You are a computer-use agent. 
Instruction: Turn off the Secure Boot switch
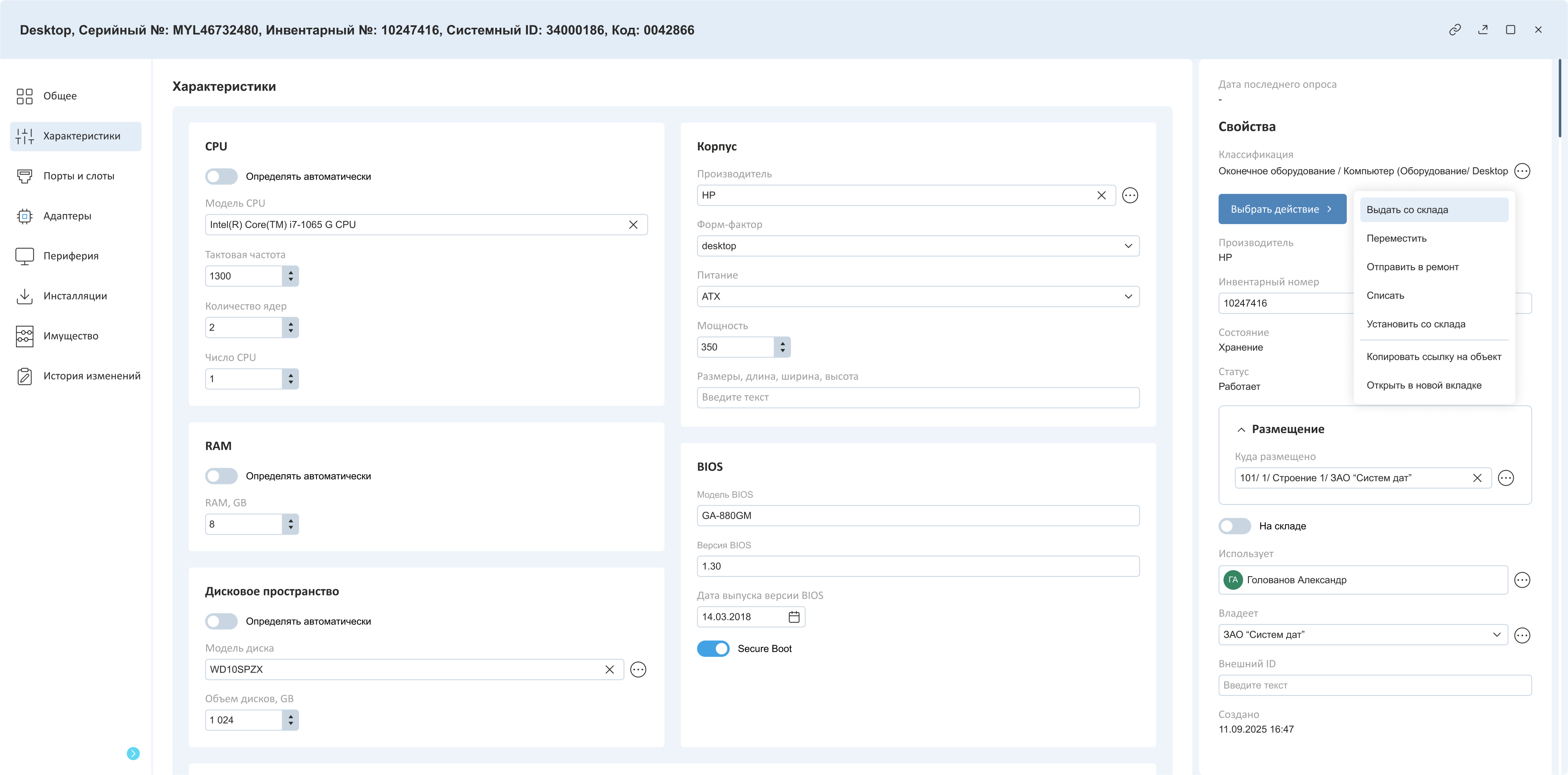coord(713,648)
